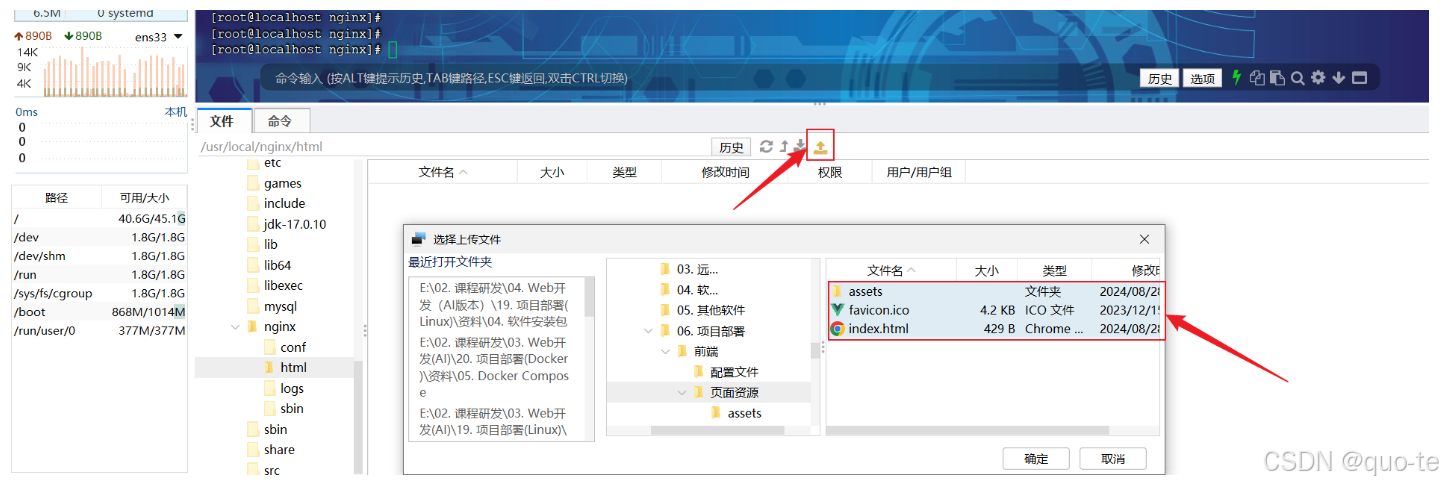Click the window-frame icon at terminal toolbar end
The height and width of the screenshot is (487, 1443).
(x=1359, y=78)
